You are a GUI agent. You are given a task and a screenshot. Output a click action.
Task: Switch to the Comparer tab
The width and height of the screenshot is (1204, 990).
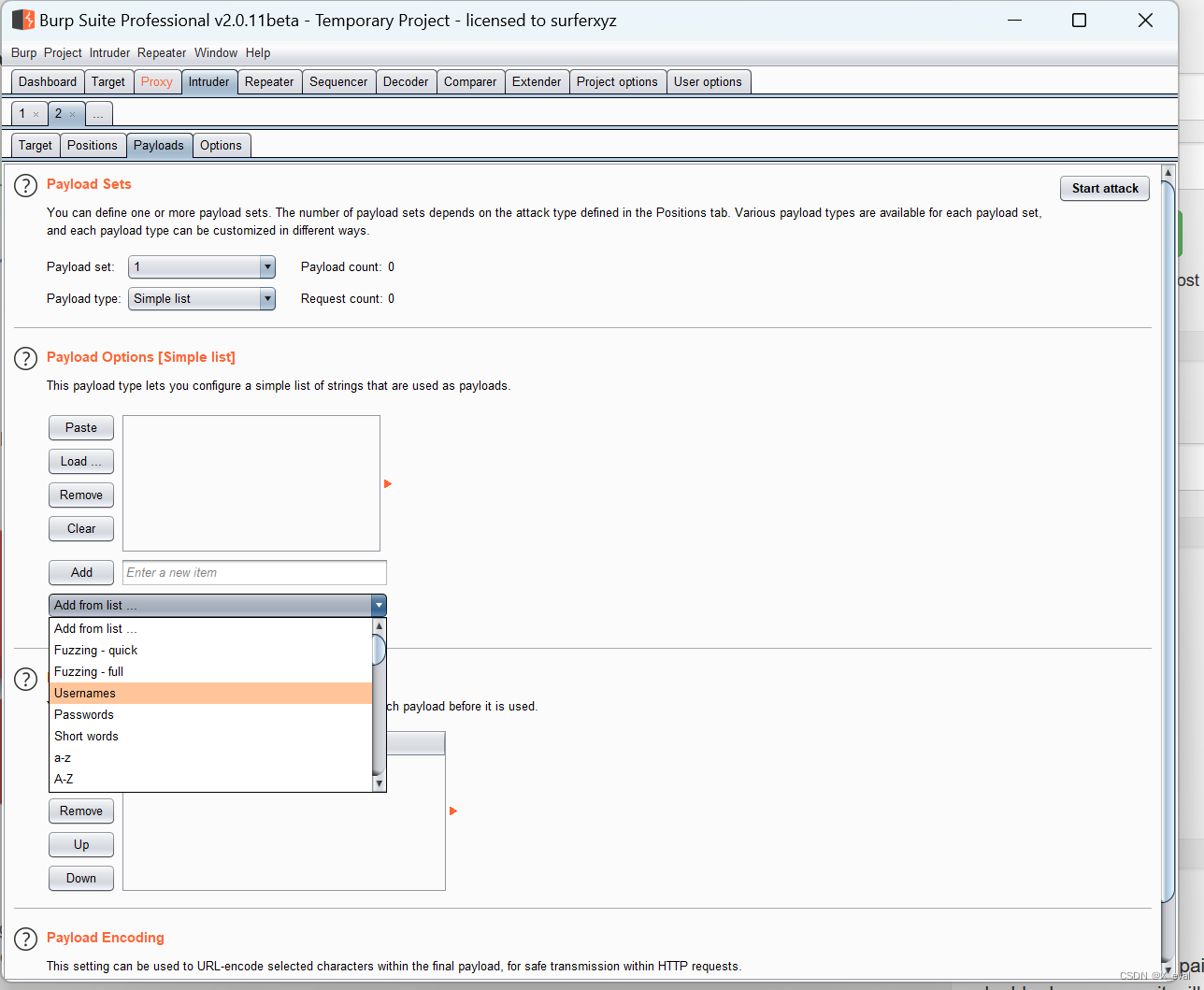470,81
